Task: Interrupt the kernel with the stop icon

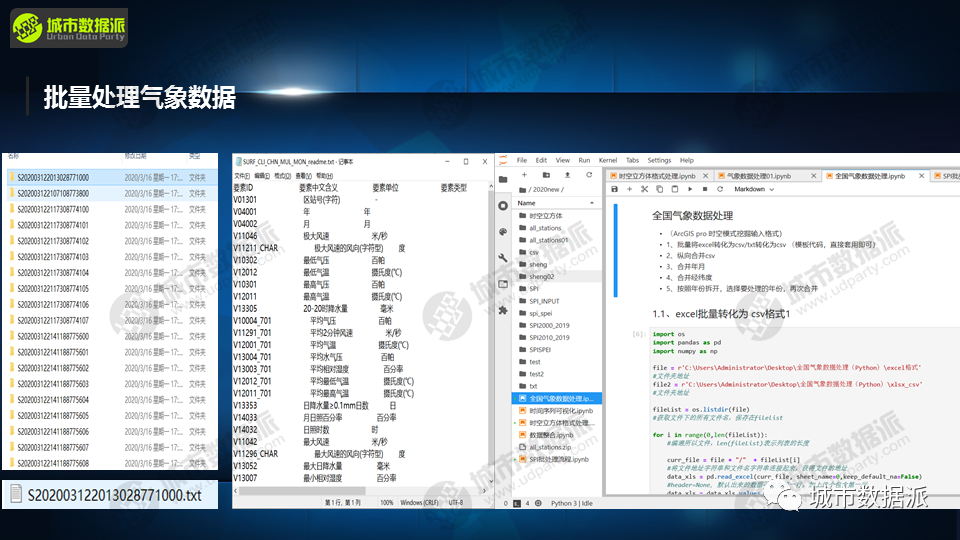Action: [x=705, y=189]
